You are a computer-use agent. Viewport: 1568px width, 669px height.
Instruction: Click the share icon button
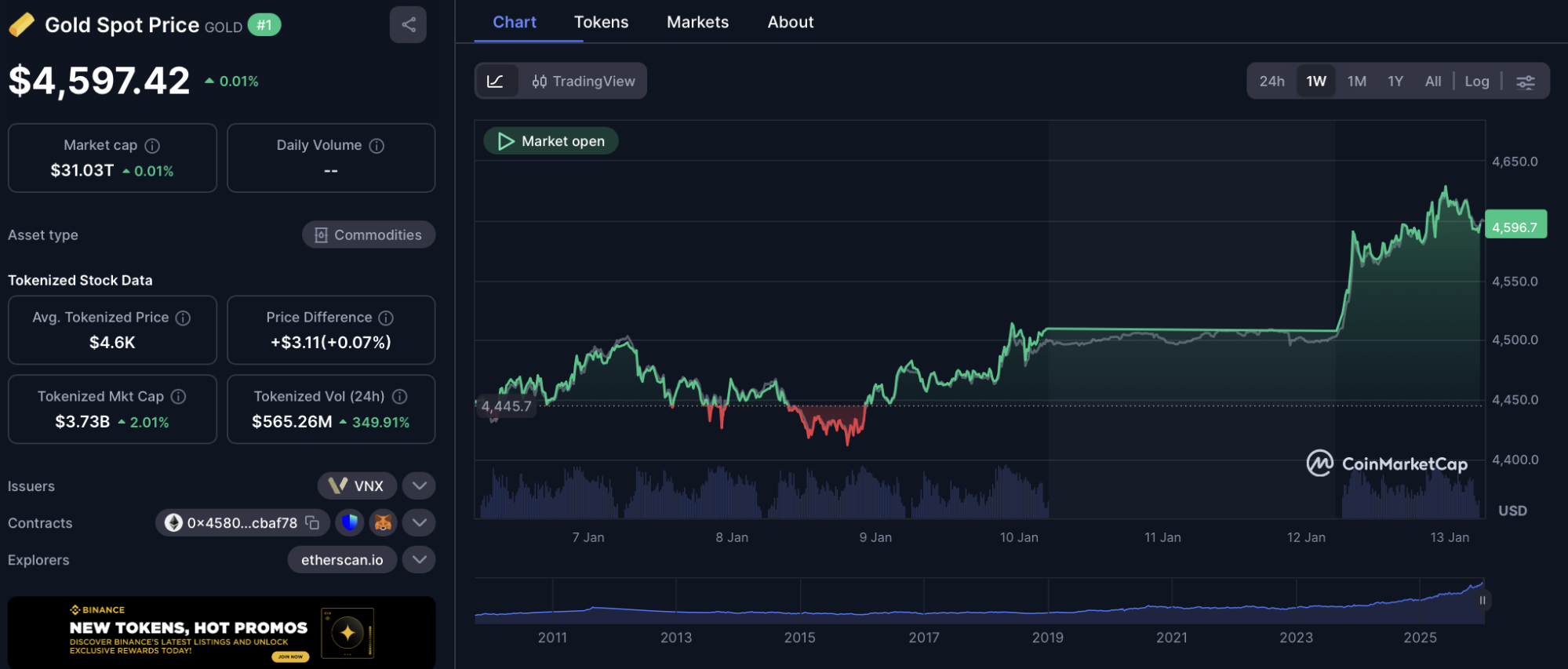pos(408,24)
